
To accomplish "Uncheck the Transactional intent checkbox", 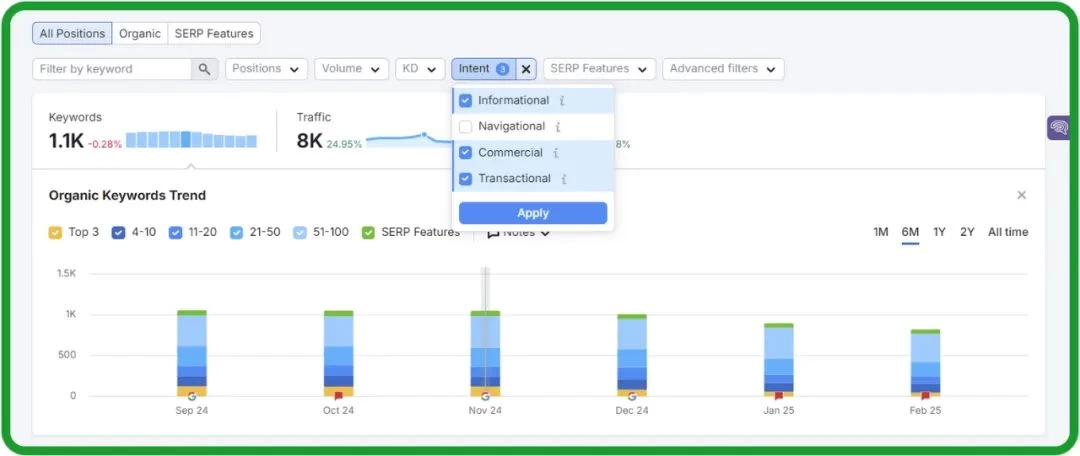I will pos(466,179).
